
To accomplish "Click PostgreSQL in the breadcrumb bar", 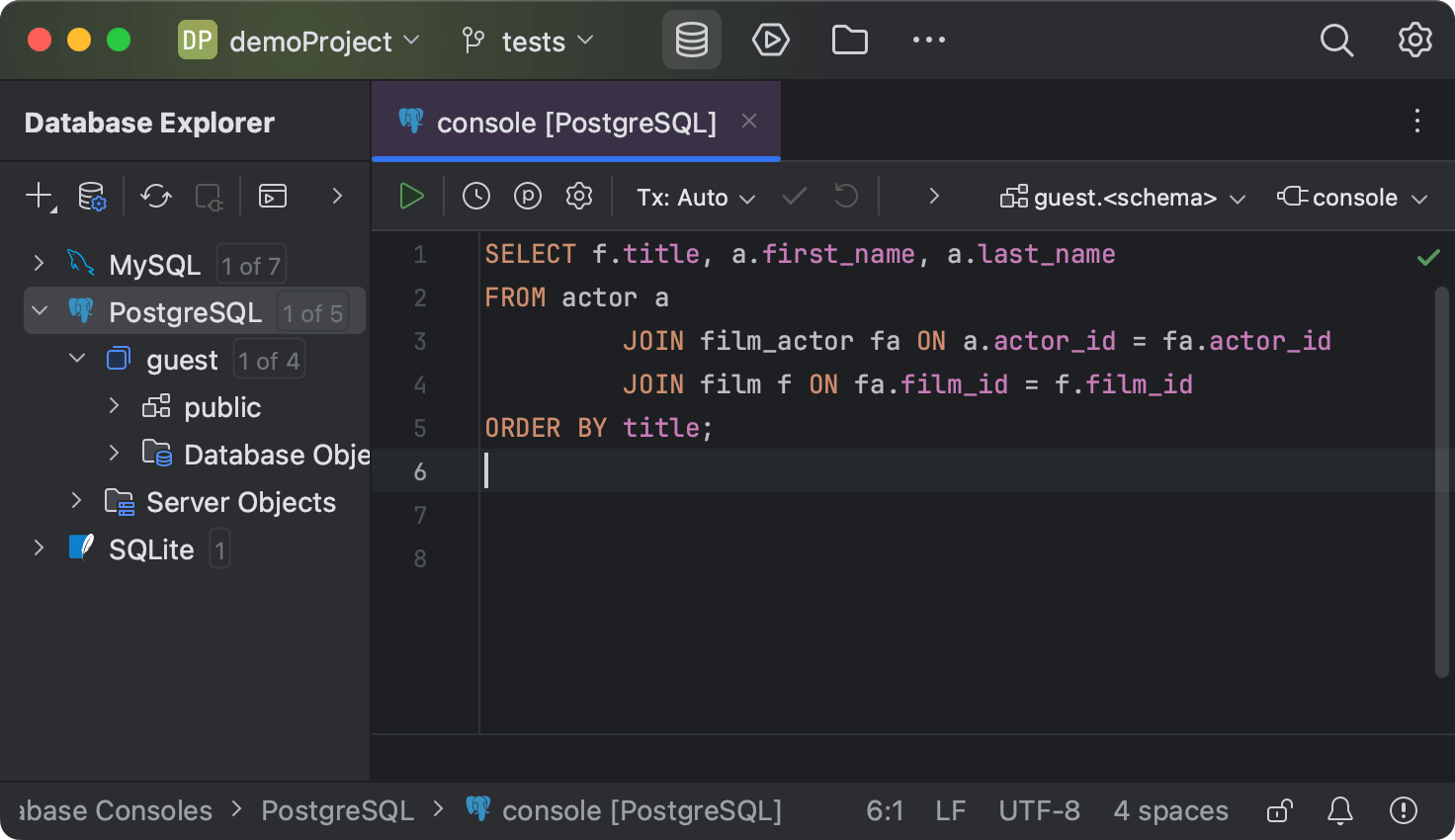I will click(337, 810).
